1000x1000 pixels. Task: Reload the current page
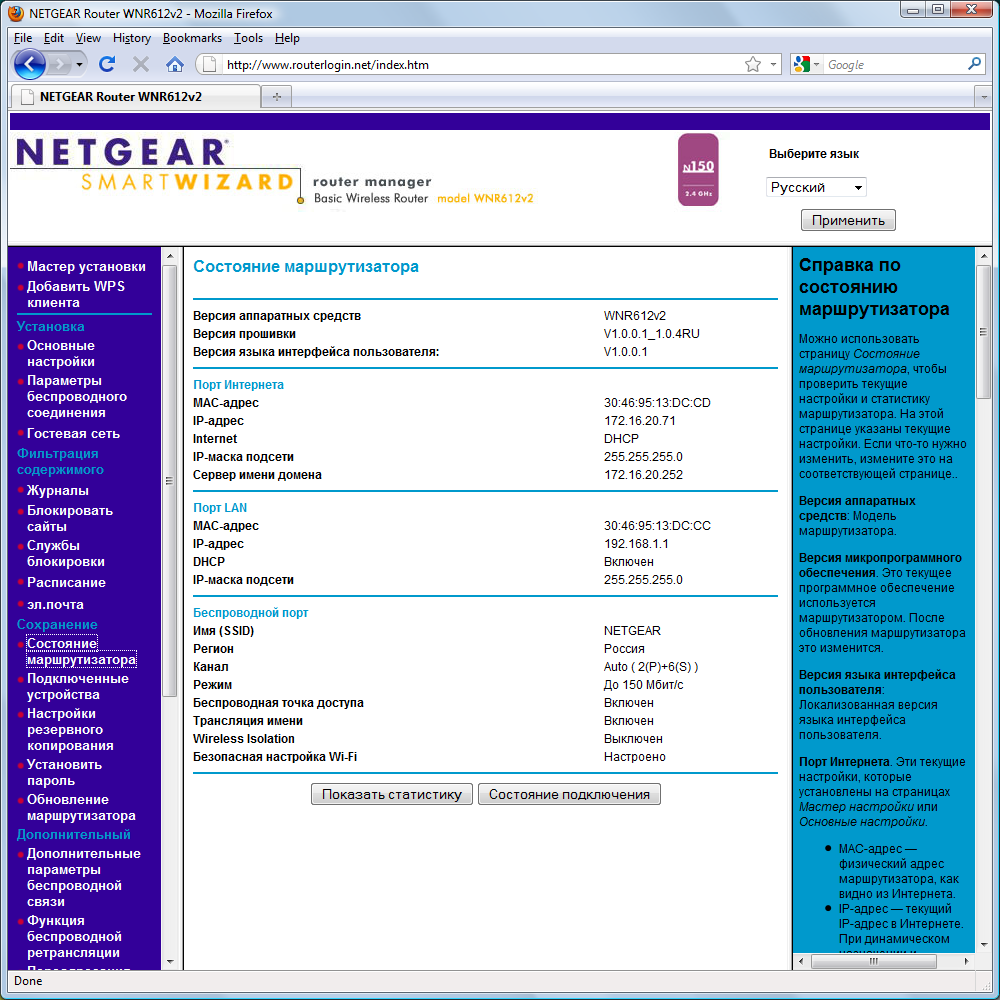pos(107,63)
